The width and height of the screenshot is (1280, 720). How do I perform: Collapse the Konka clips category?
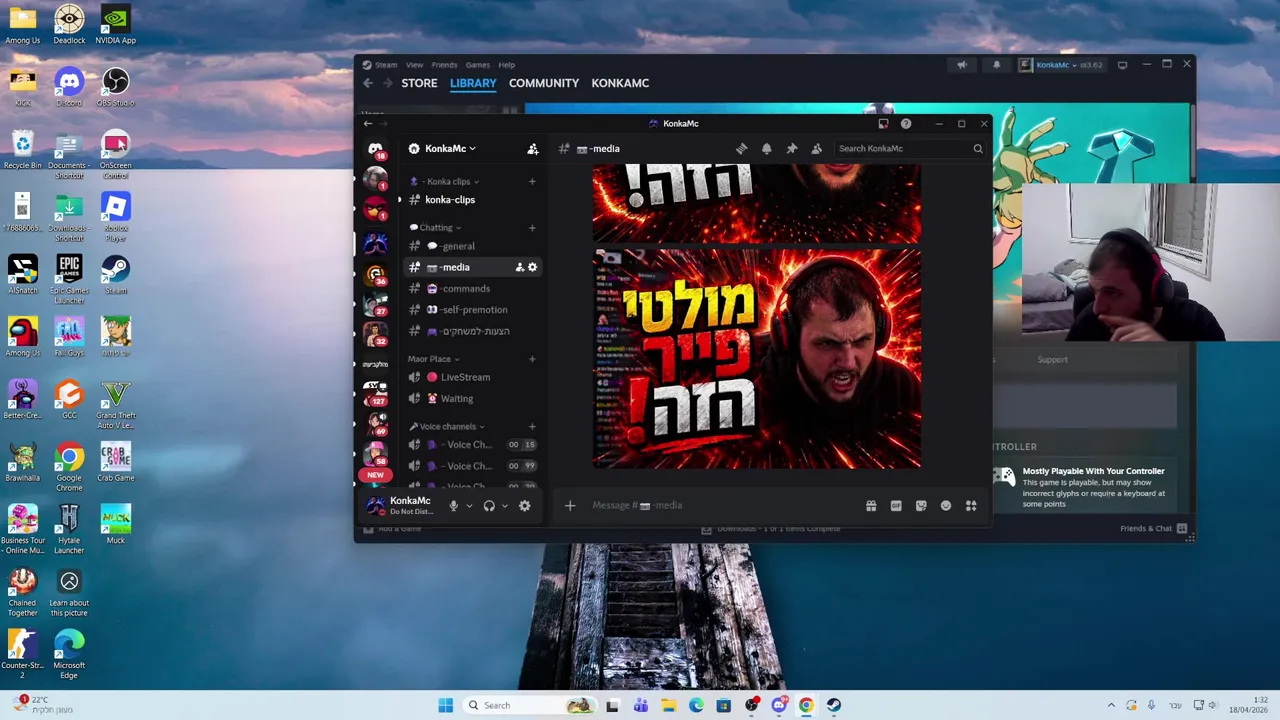pyautogui.click(x=445, y=182)
